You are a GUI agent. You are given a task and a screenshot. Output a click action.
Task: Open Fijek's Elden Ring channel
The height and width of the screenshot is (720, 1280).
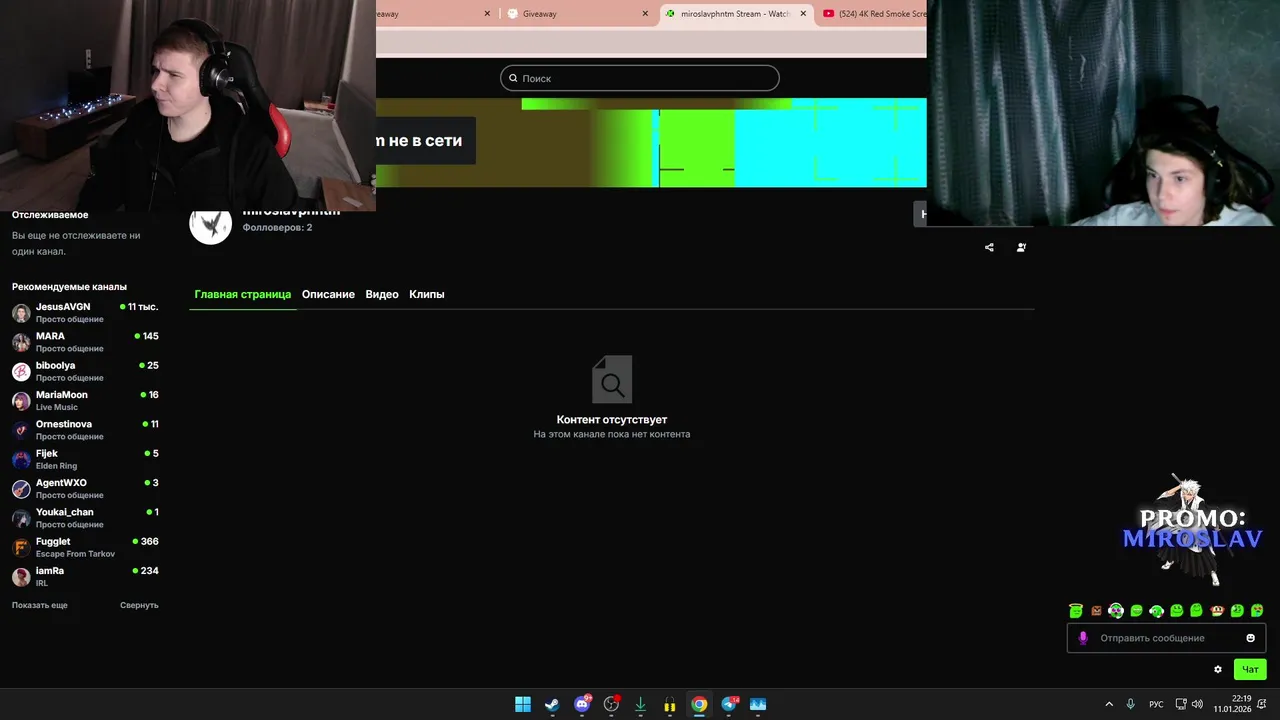(85, 459)
